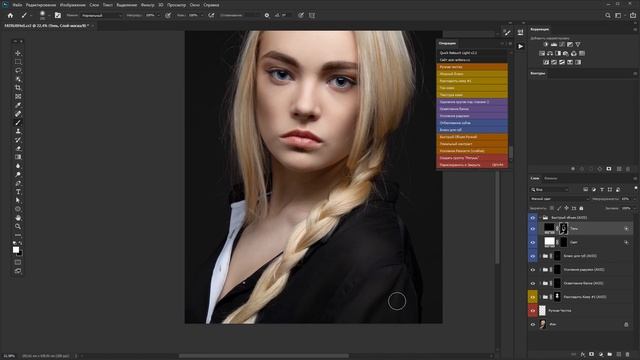Open the fx layer style menu
Viewport: 640px width, 360px height.
pyautogui.click(x=583, y=355)
